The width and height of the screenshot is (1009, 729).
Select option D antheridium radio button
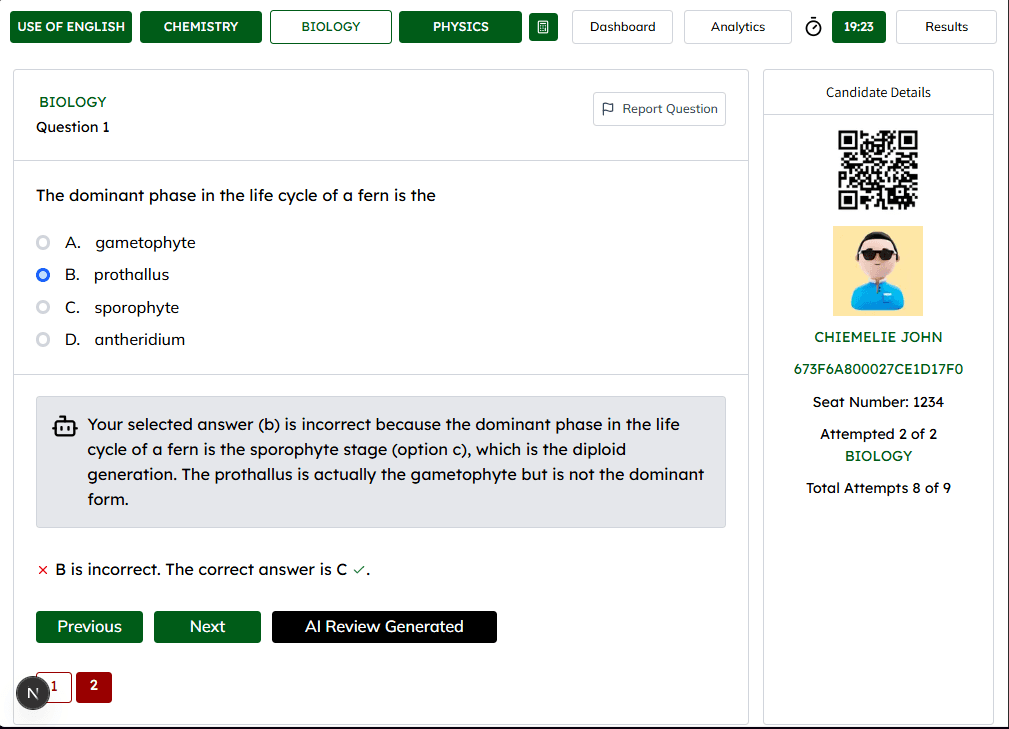(43, 340)
